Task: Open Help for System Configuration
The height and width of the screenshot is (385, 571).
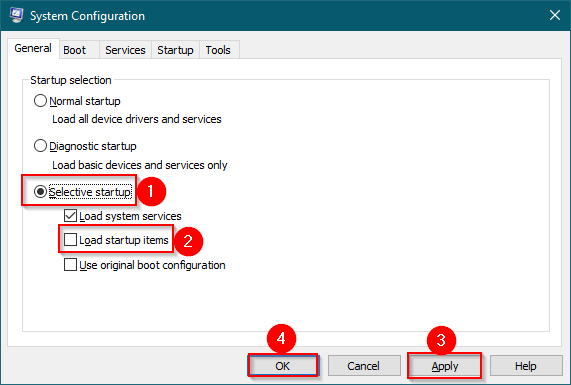Action: (525, 366)
